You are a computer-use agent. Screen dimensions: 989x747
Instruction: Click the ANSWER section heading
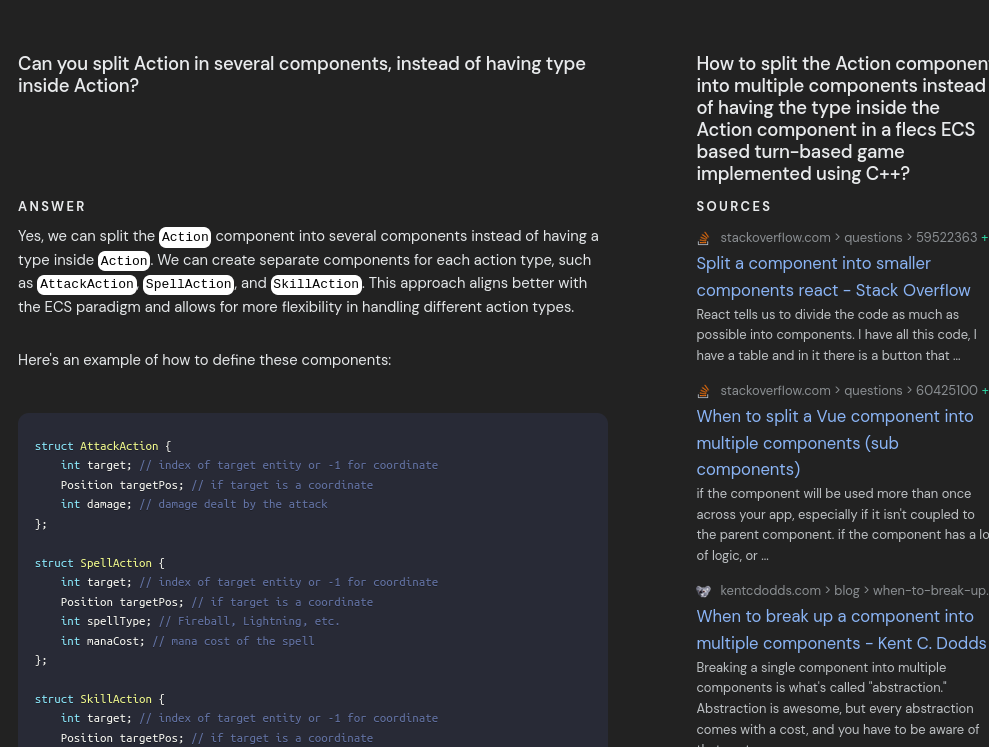pyautogui.click(x=52, y=207)
